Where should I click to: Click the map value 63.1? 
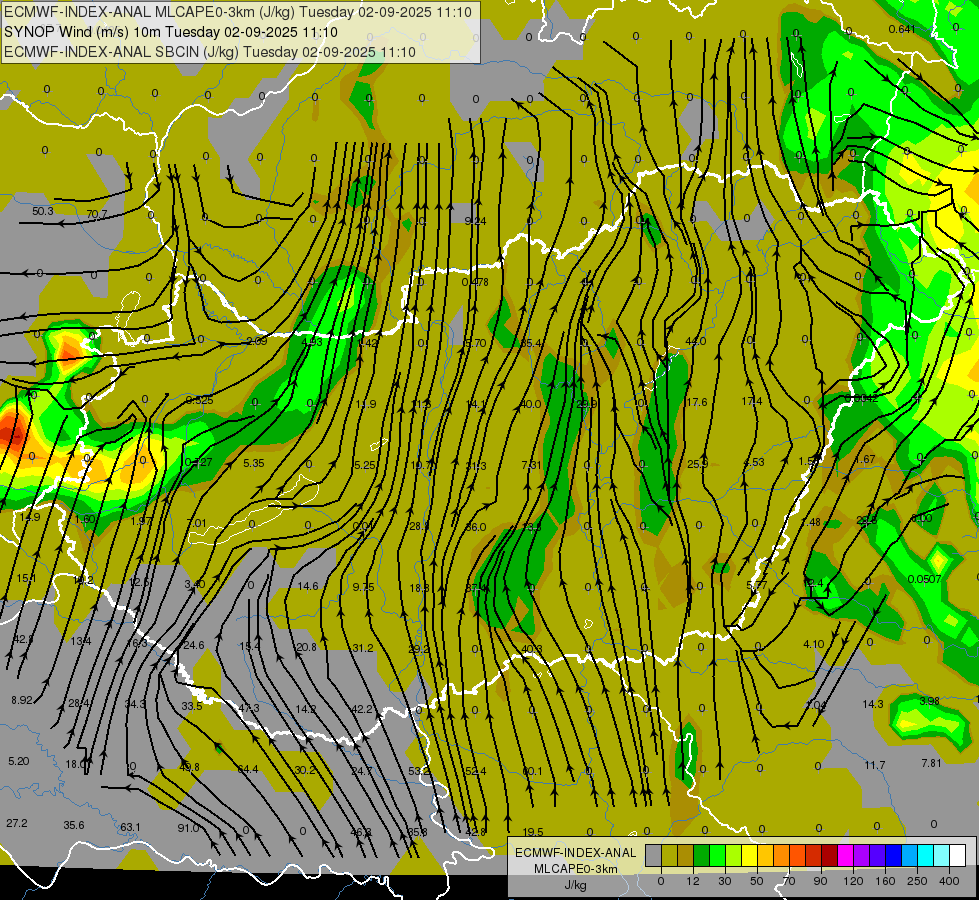click(130, 828)
